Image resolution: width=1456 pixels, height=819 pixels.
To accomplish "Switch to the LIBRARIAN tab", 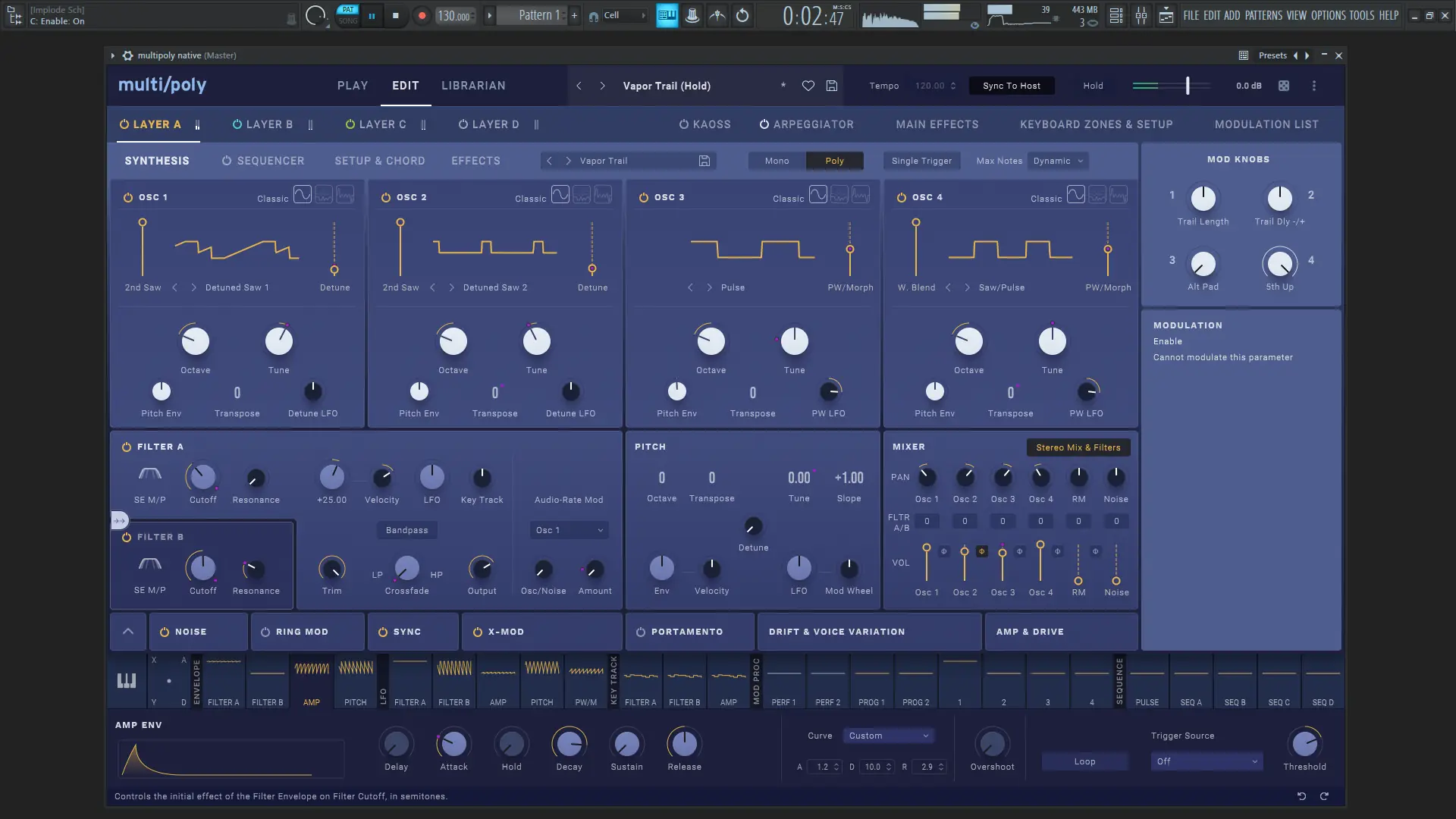I will click(473, 86).
